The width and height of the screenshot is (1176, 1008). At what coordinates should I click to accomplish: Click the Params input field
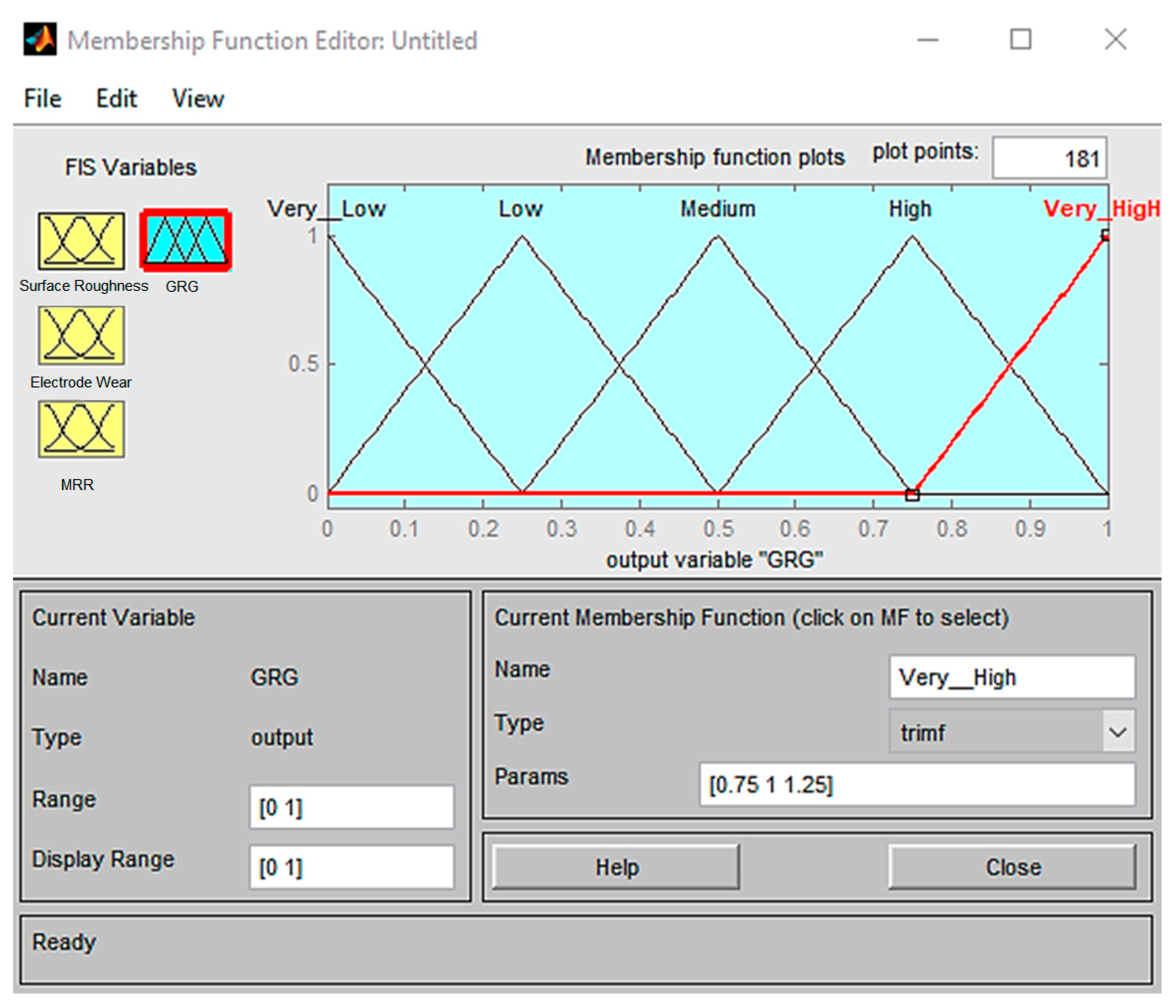916,785
